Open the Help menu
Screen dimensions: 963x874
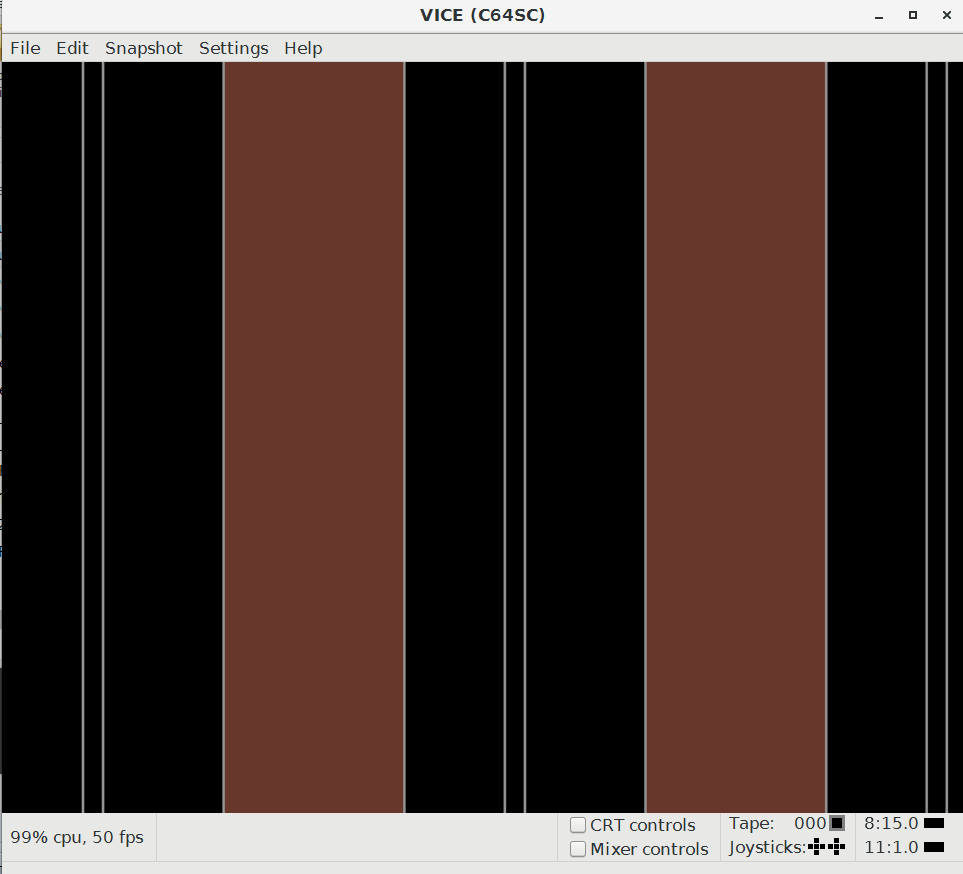point(303,48)
